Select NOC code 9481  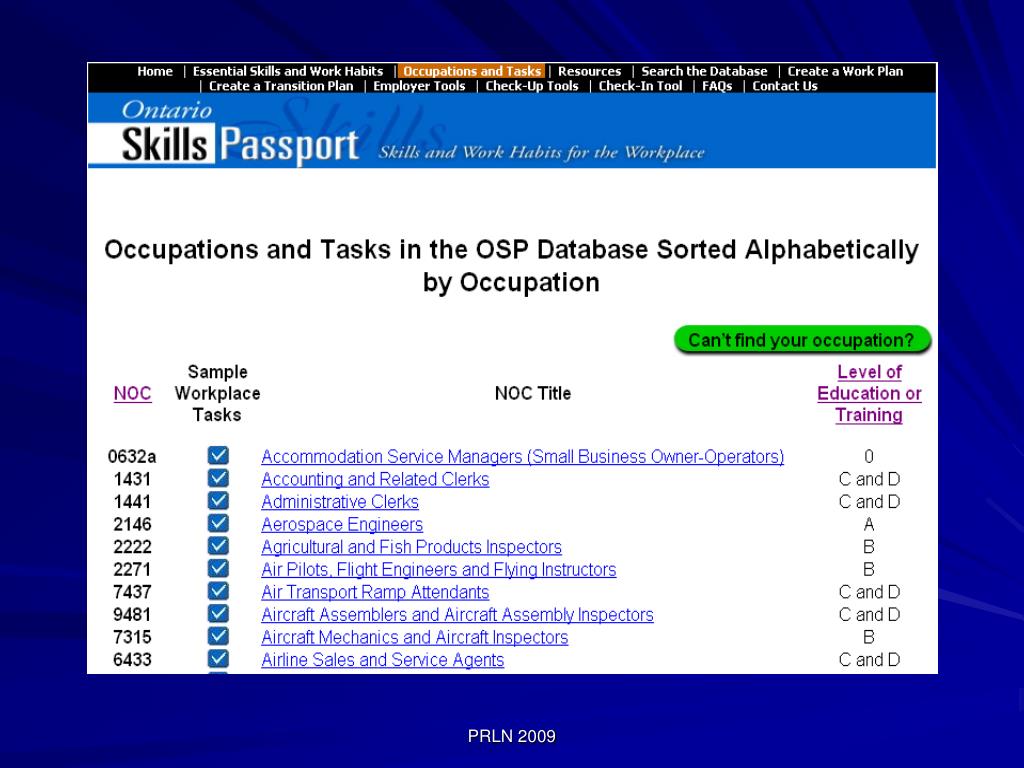(132, 615)
